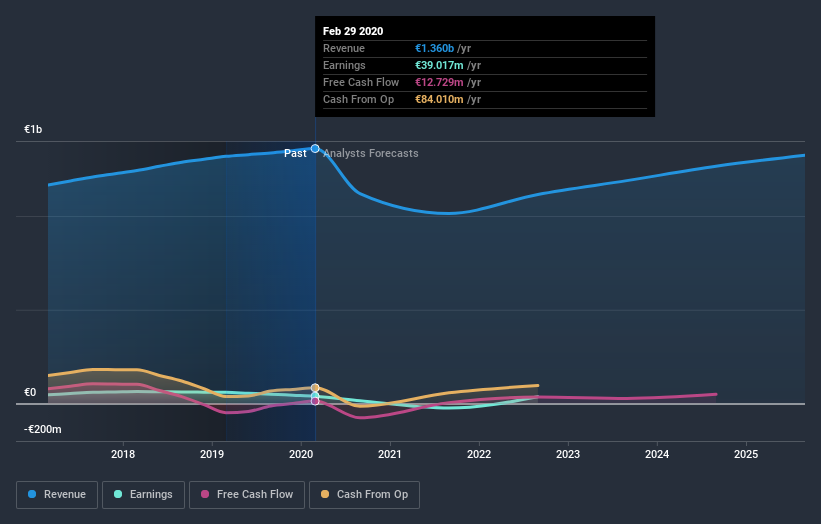Image resolution: width=821 pixels, height=524 pixels.
Task: Click the 2021 x-axis label
Action: point(390,454)
